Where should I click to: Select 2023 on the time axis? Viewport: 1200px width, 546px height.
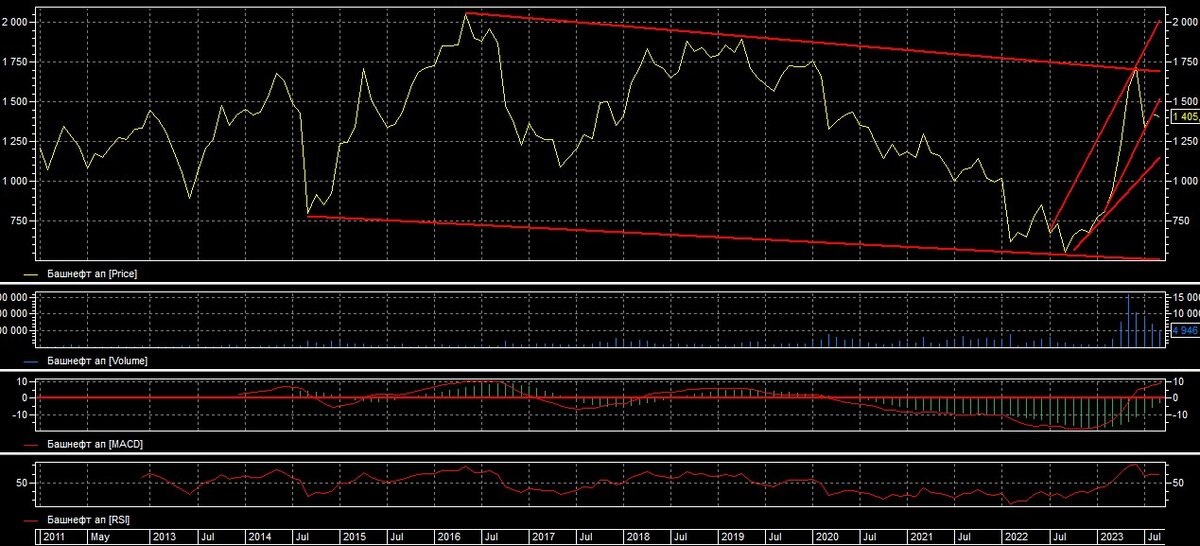[x=1112, y=538]
